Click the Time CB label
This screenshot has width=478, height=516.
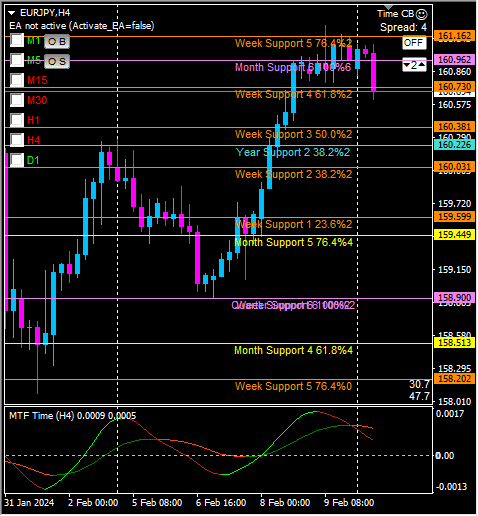coord(396,14)
